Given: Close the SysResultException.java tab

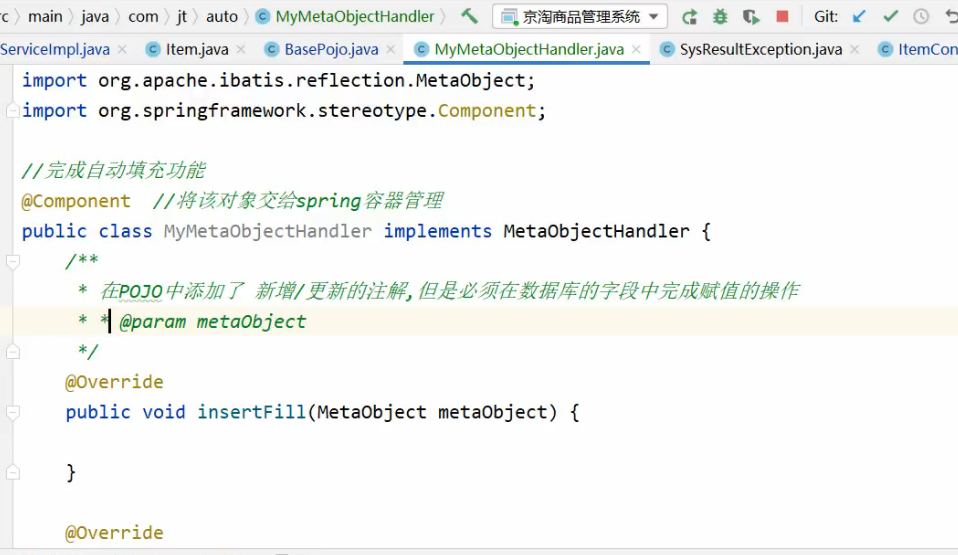Looking at the screenshot, I should pyautogui.click(x=855, y=49).
